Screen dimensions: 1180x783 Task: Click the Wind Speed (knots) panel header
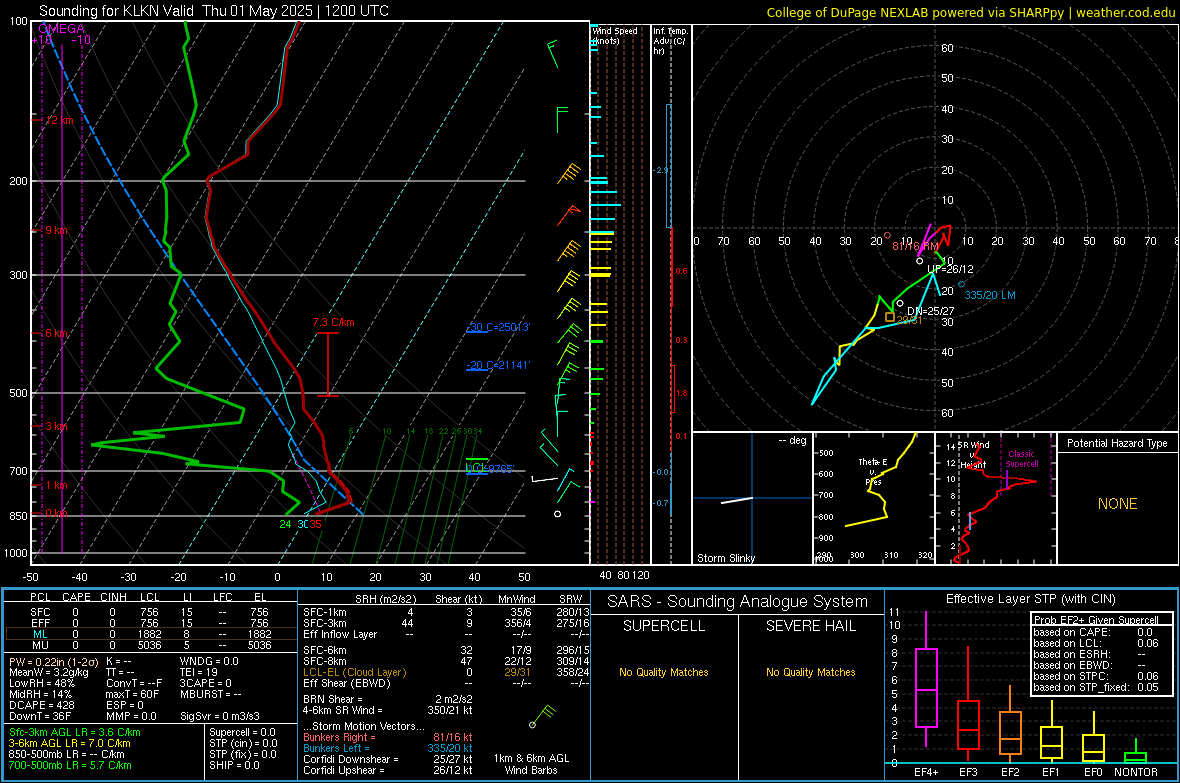(x=615, y=35)
